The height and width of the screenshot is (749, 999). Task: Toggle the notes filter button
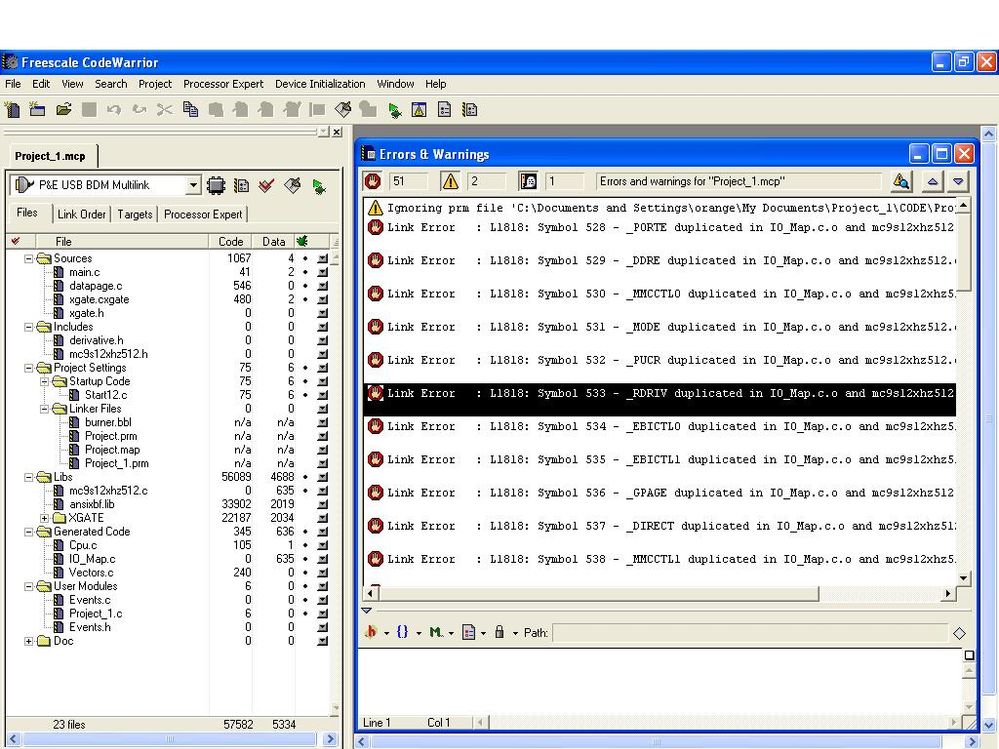click(x=528, y=182)
